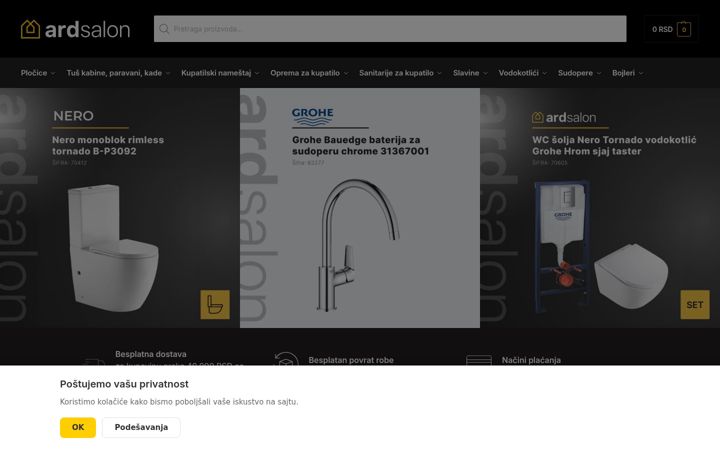Click the yellow toilet category badge
720x450 pixels.
pos(215,304)
